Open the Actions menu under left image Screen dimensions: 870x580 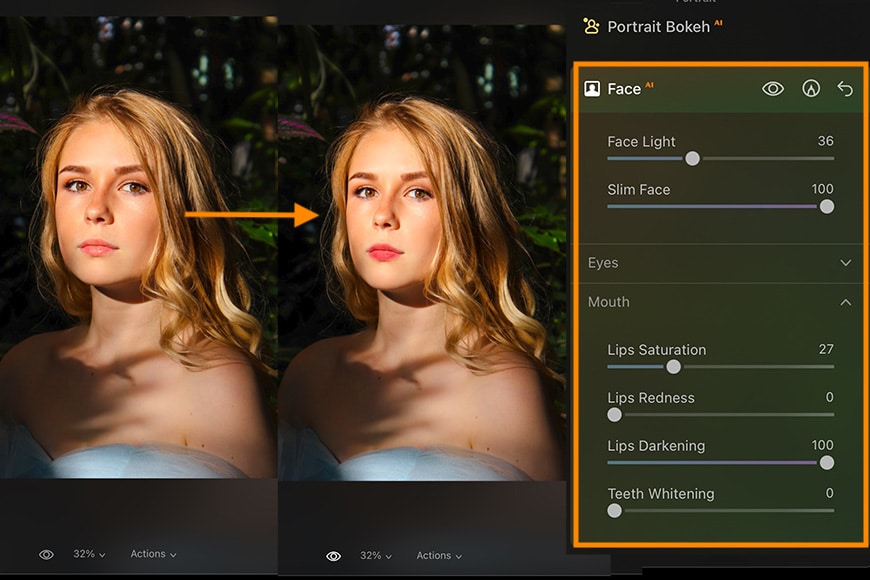coord(153,554)
